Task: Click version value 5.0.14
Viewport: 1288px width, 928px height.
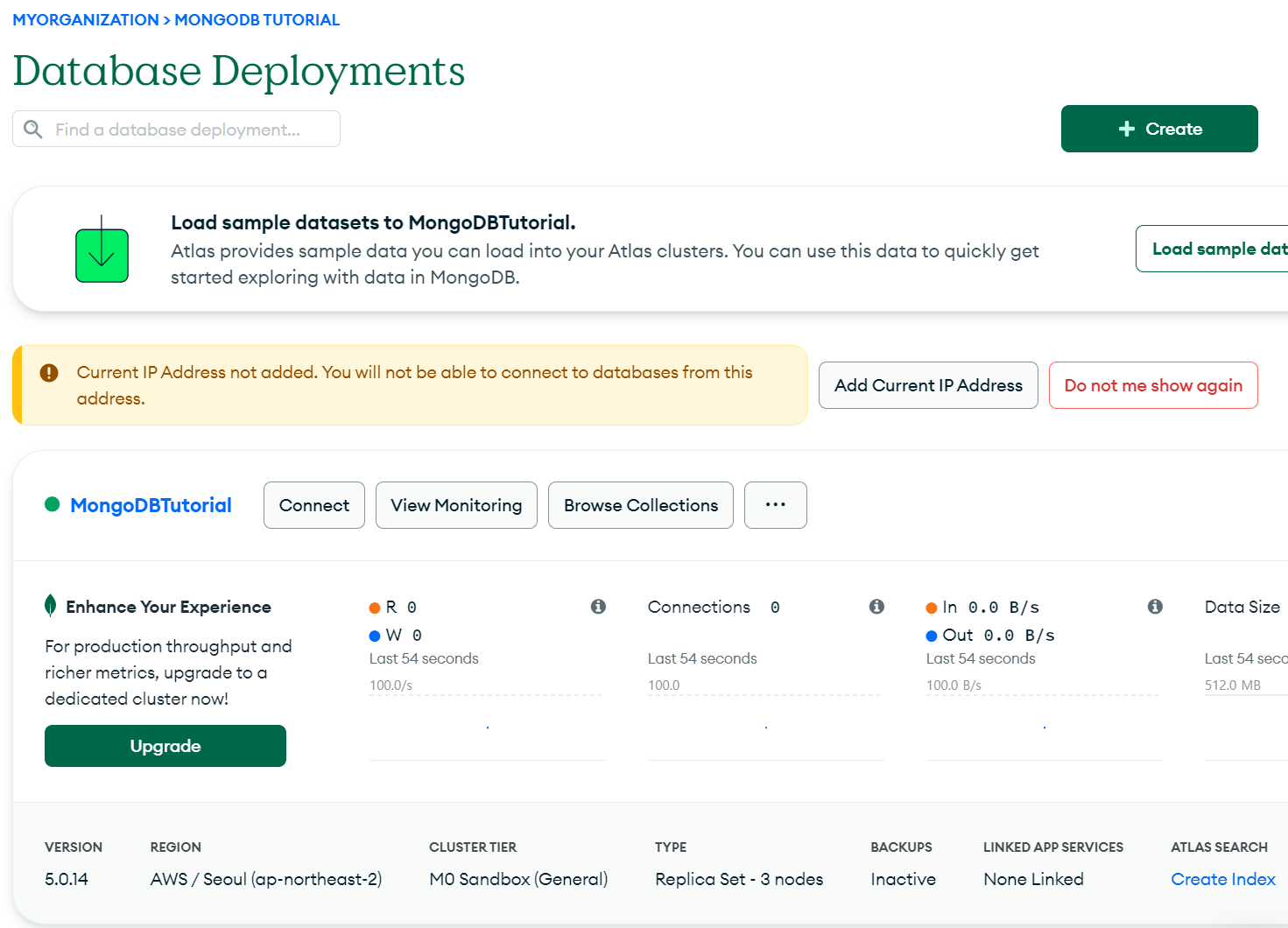Action: click(x=67, y=879)
